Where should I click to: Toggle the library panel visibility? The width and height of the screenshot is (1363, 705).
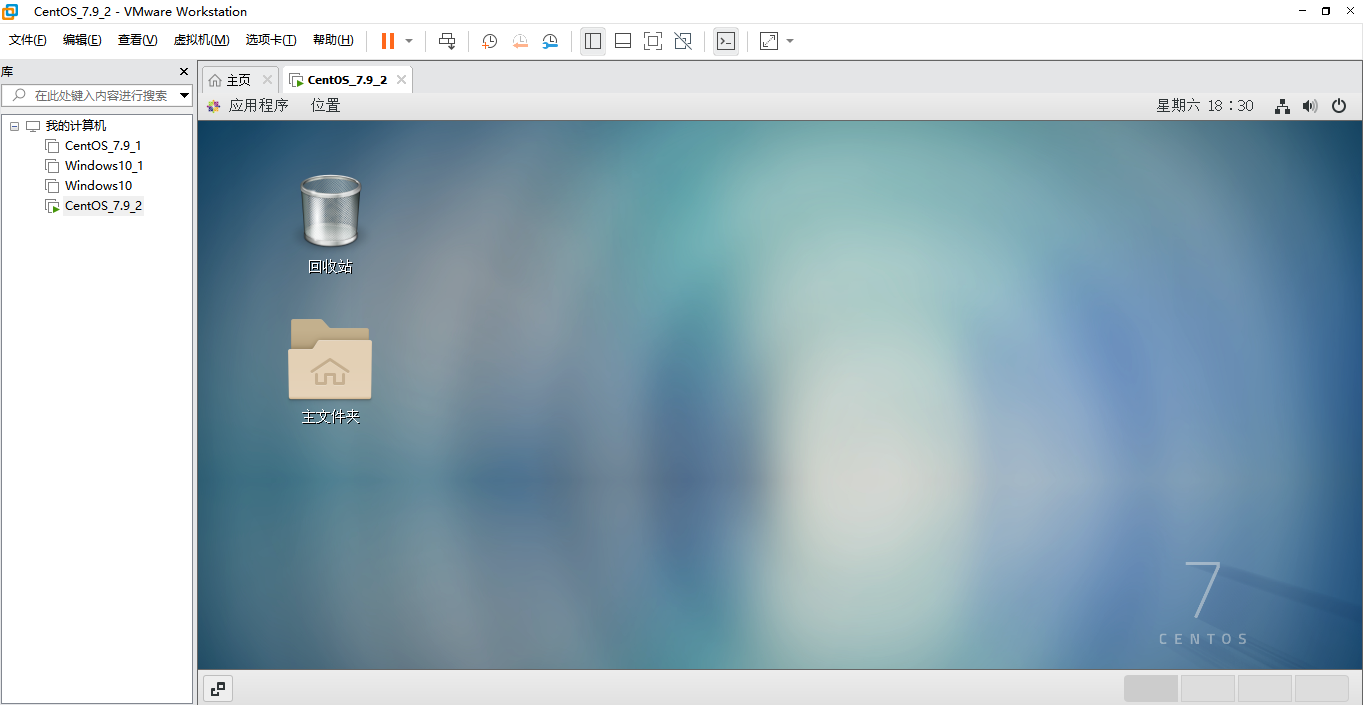click(x=592, y=41)
